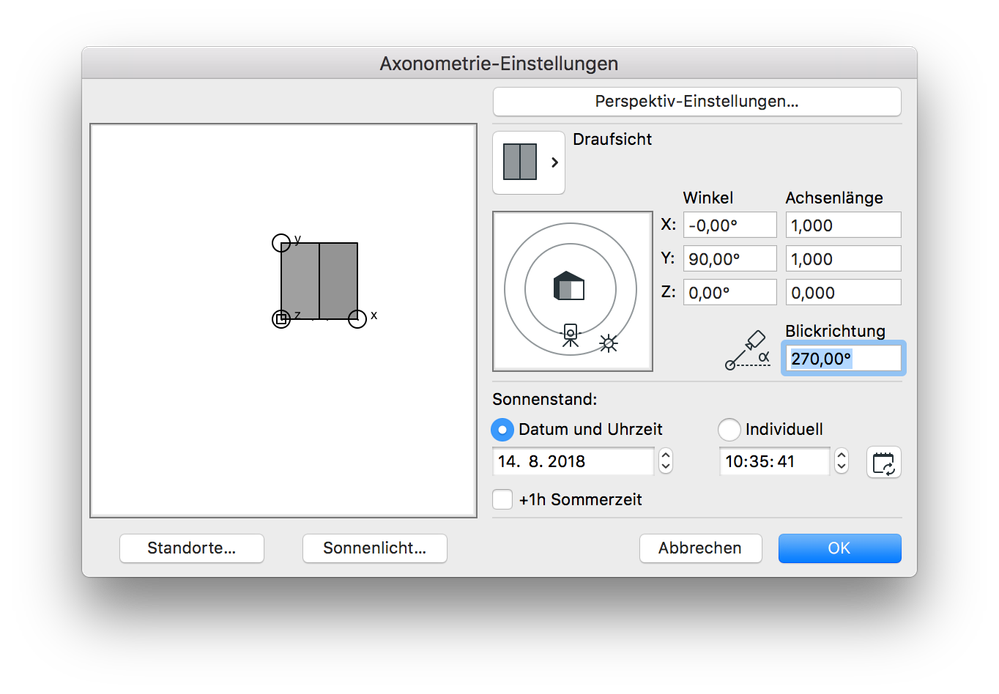Set current date and time via calendar icon
The width and height of the screenshot is (999, 694).
coord(884,463)
